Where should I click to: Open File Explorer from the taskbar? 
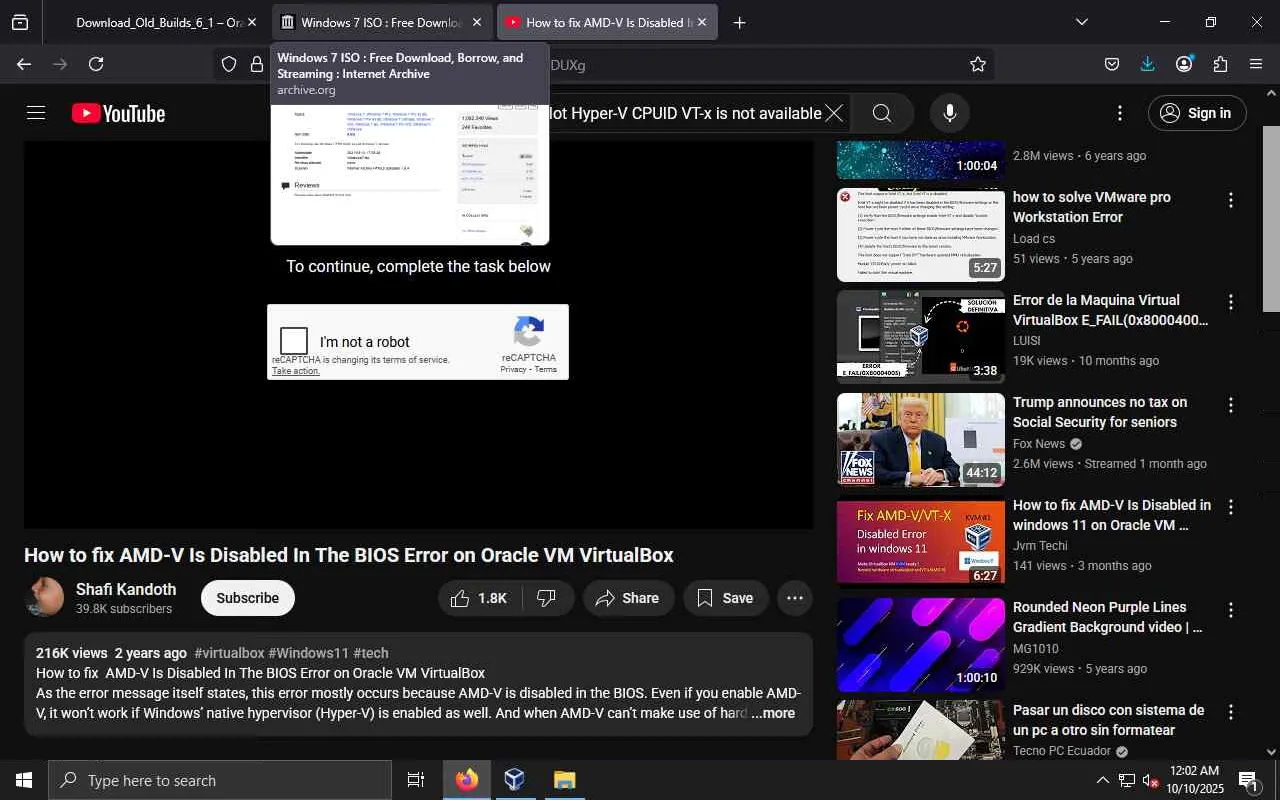564,780
